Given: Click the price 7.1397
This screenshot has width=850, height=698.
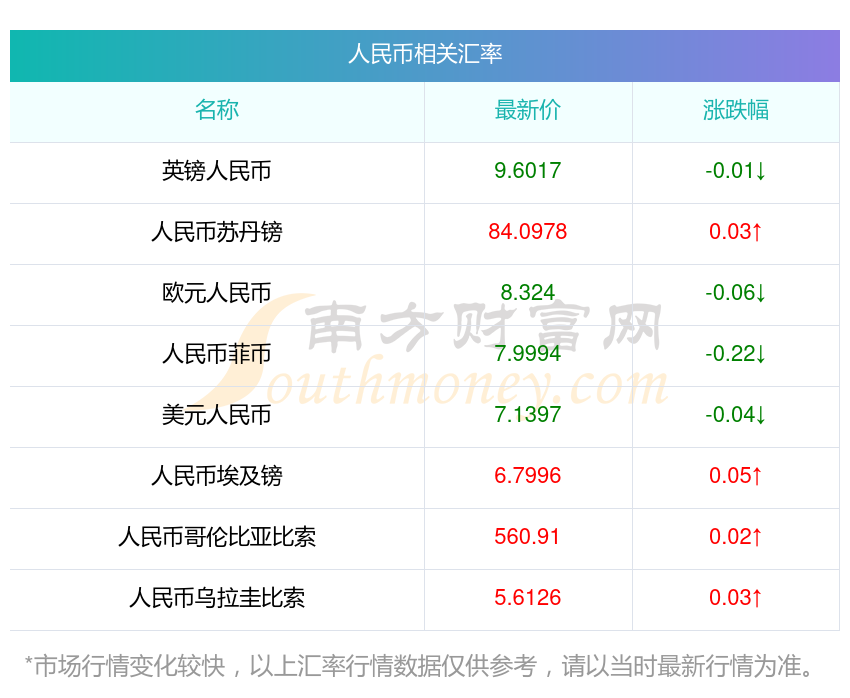Looking at the screenshot, I should [x=527, y=415].
